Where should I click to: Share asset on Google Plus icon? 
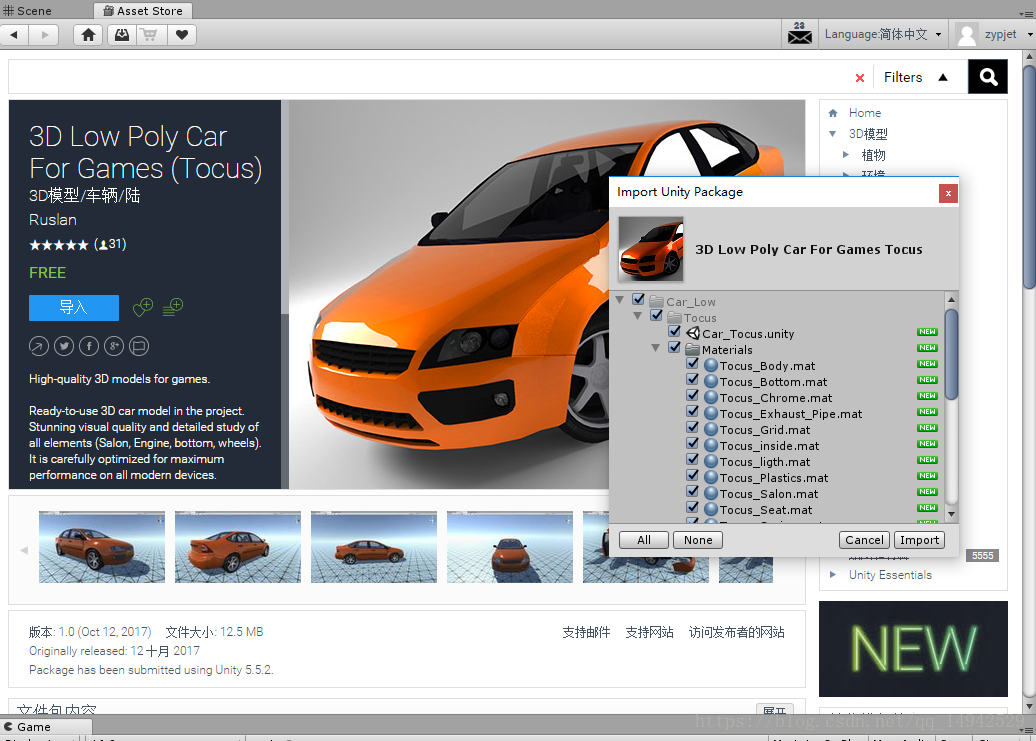[114, 345]
